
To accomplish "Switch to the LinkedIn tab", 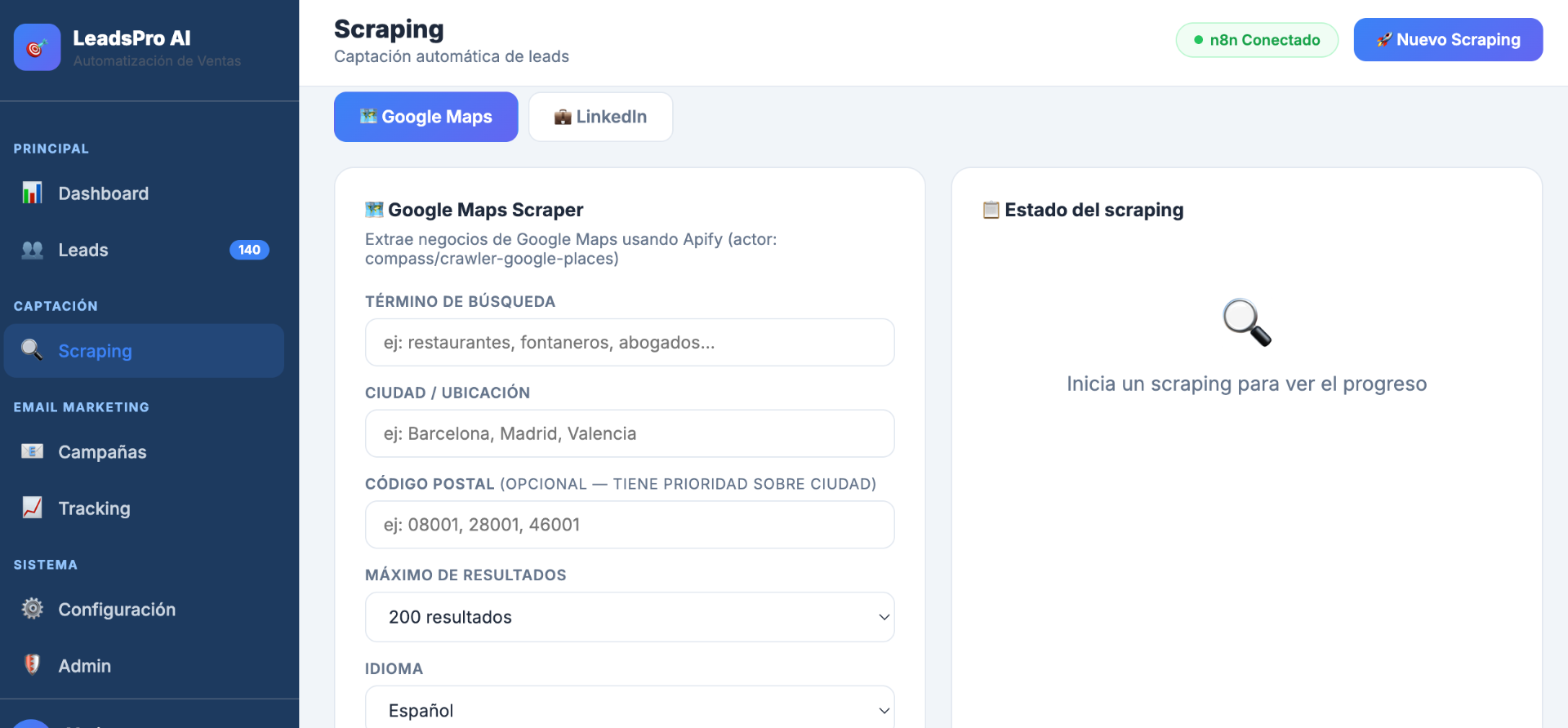I will point(600,117).
